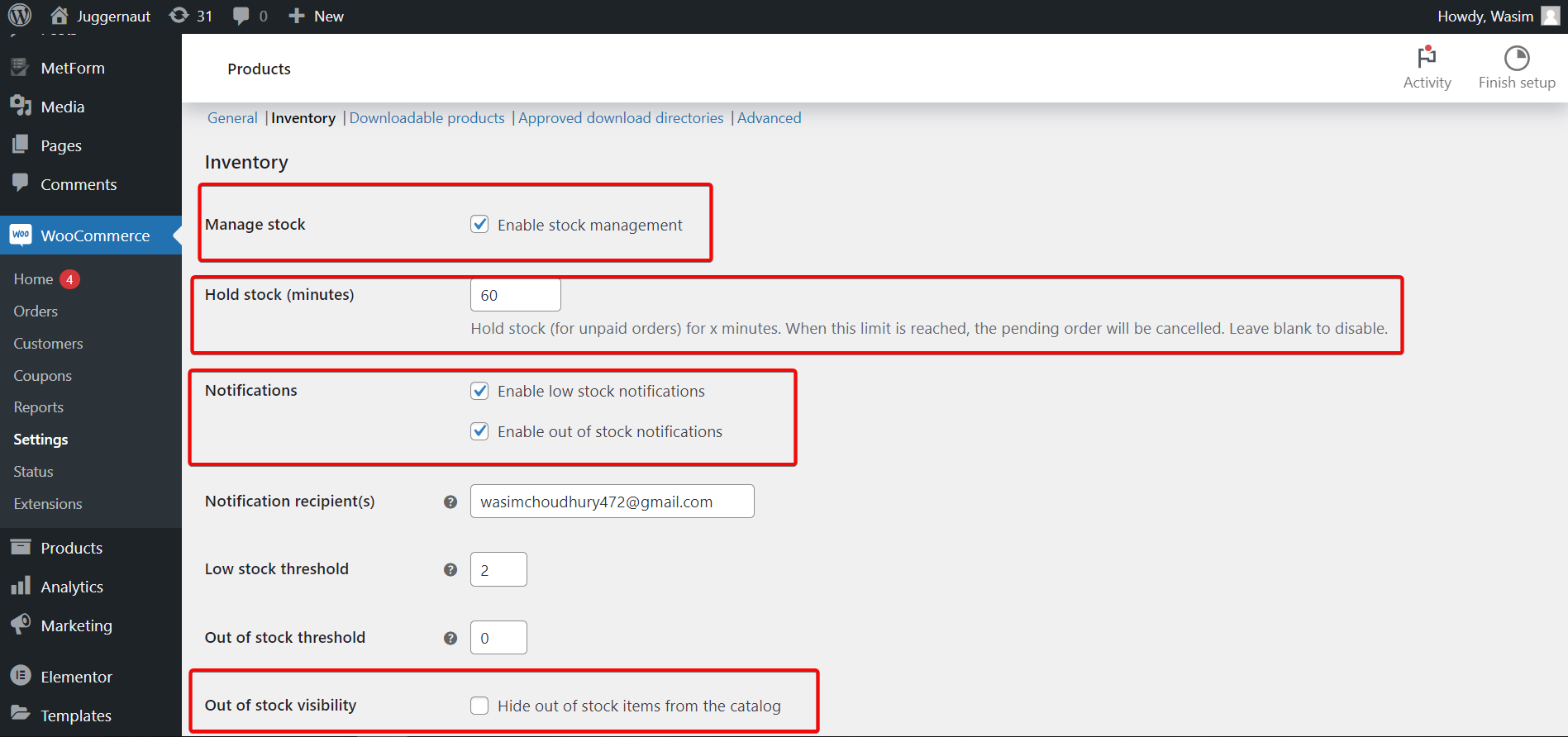Image resolution: width=1568 pixels, height=737 pixels.
Task: Toggle Enable out of stock notifications checkbox
Action: point(479,431)
